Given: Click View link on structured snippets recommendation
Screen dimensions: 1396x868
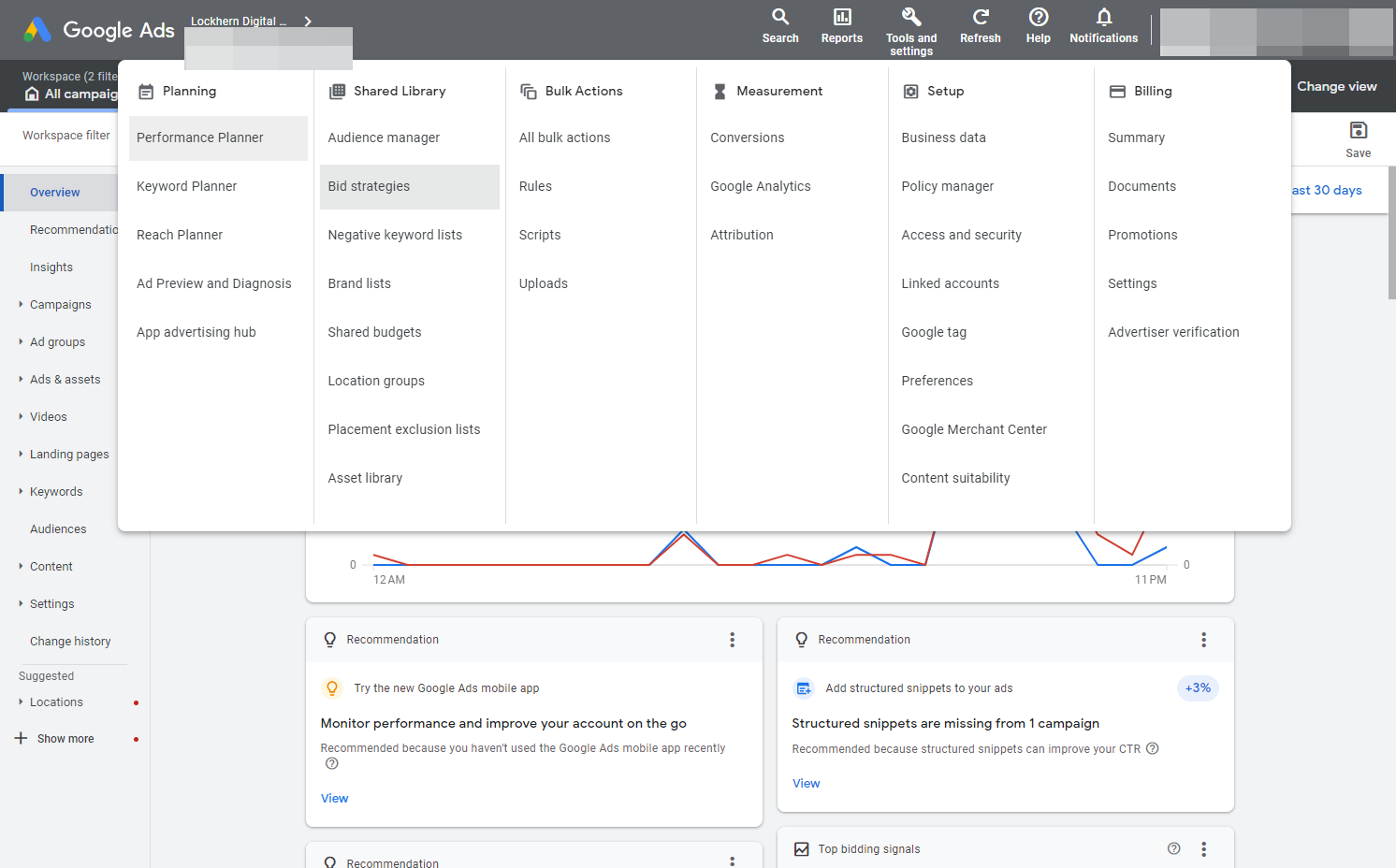Looking at the screenshot, I should [x=806, y=783].
